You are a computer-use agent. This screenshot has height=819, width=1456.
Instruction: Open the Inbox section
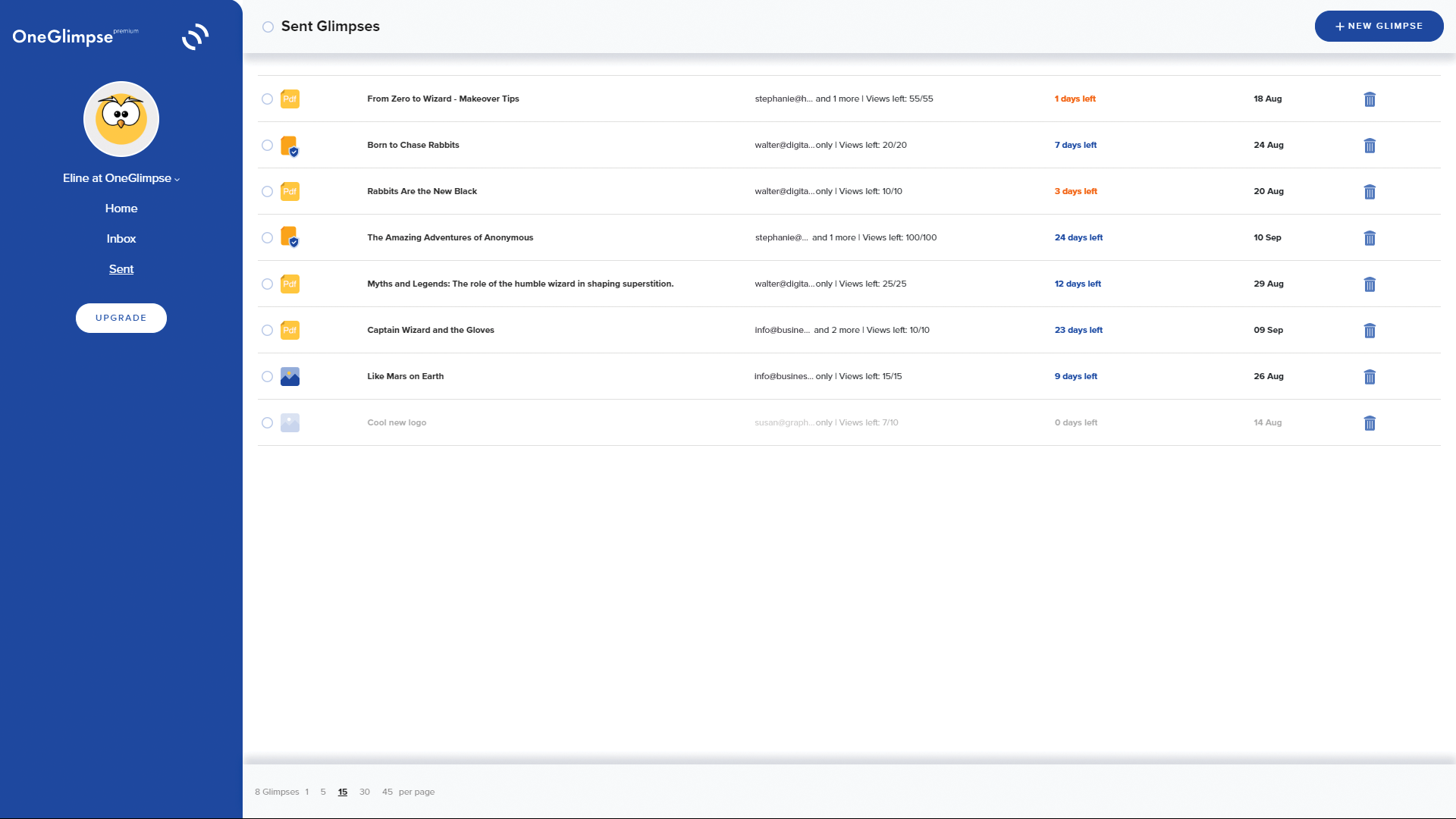coord(121,239)
